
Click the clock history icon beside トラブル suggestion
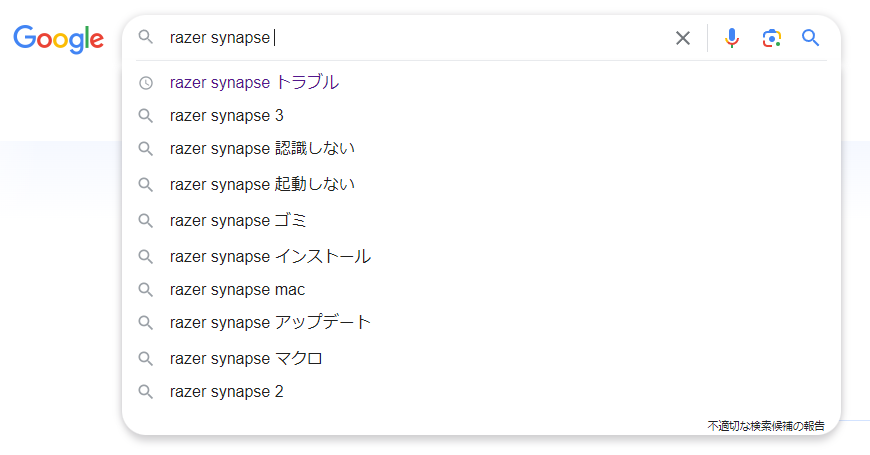[146, 83]
